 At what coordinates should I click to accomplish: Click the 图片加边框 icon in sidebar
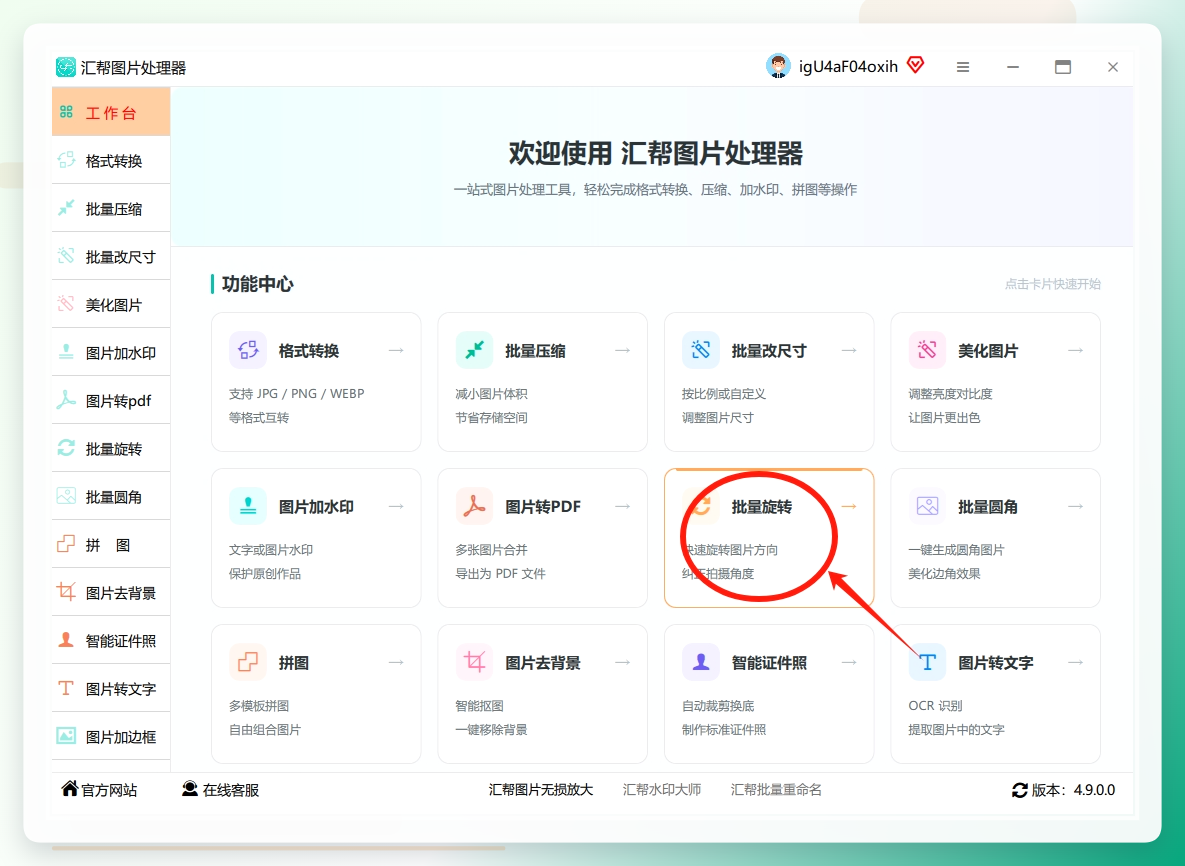67,736
